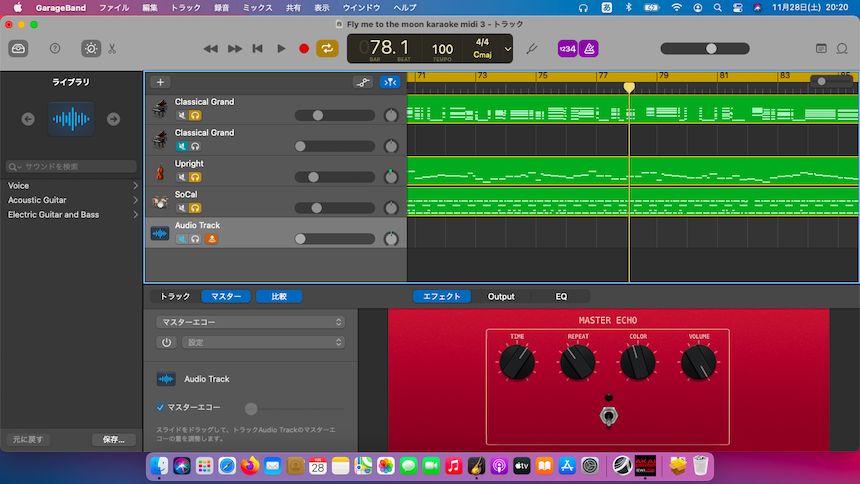Mute the Upright track
The height and width of the screenshot is (484, 860).
point(182,177)
